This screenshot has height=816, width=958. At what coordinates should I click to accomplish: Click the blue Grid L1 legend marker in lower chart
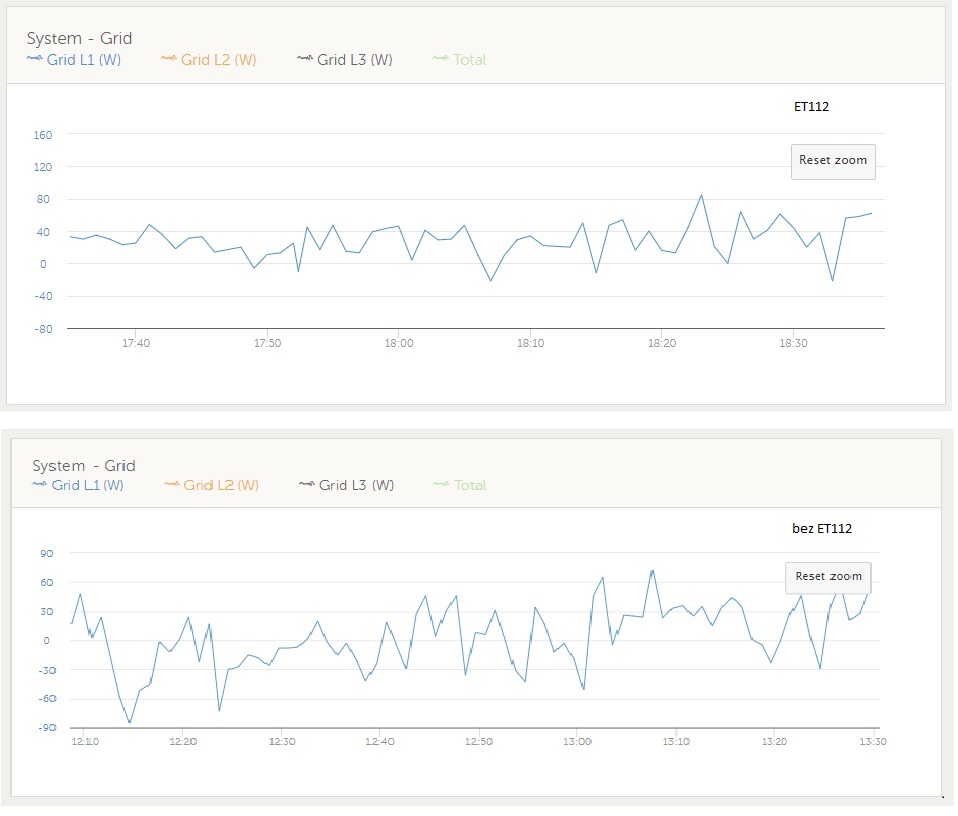click(x=40, y=485)
